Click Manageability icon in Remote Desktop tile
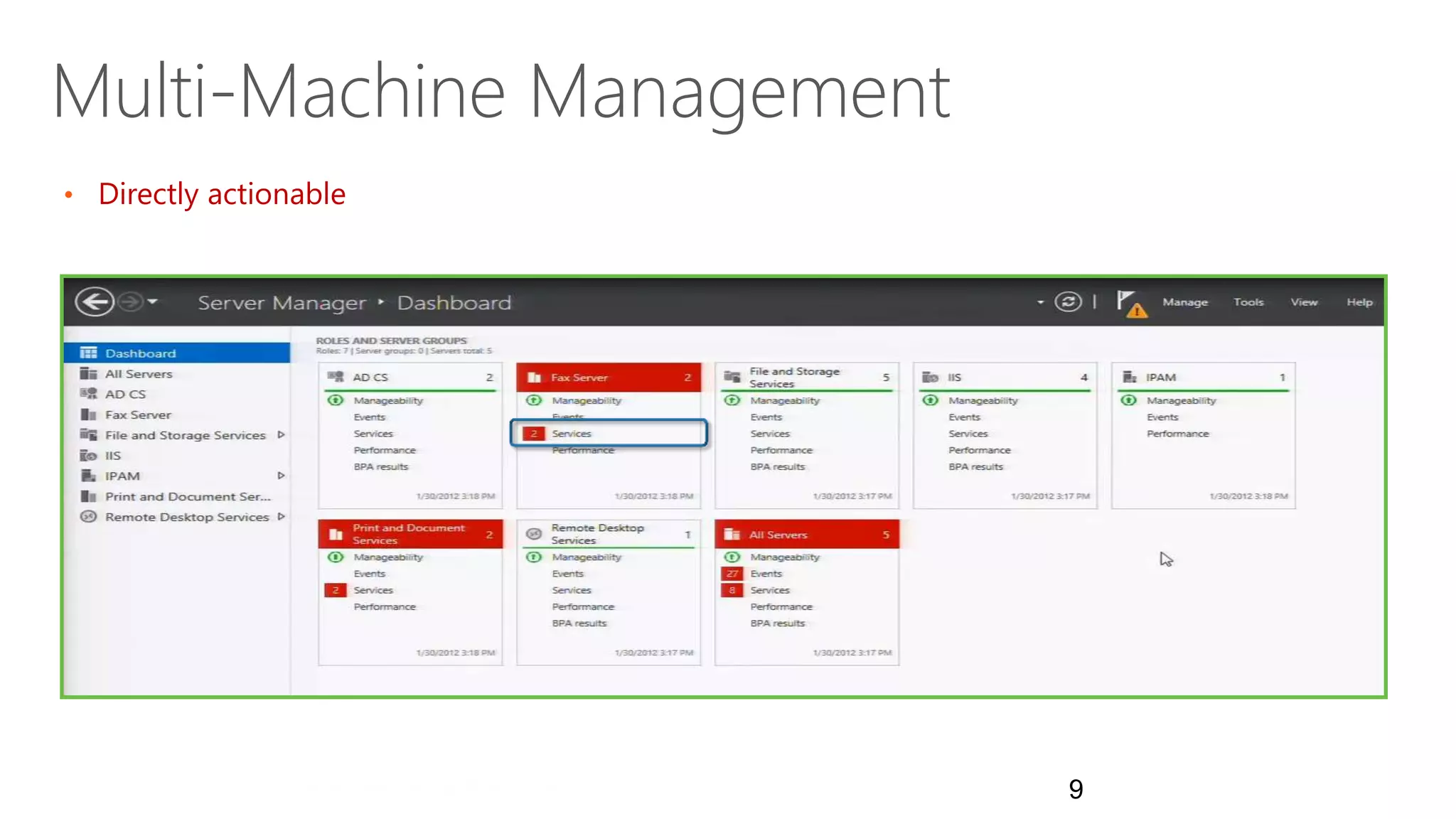1456x819 pixels. tap(534, 557)
